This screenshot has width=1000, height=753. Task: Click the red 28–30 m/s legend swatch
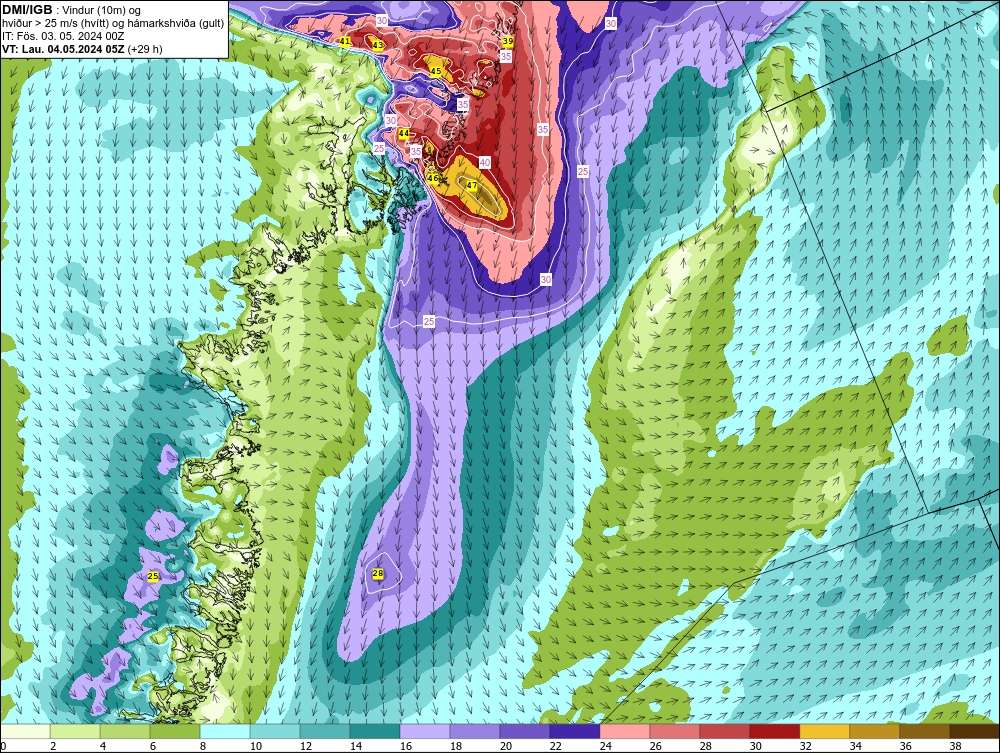coord(724,731)
